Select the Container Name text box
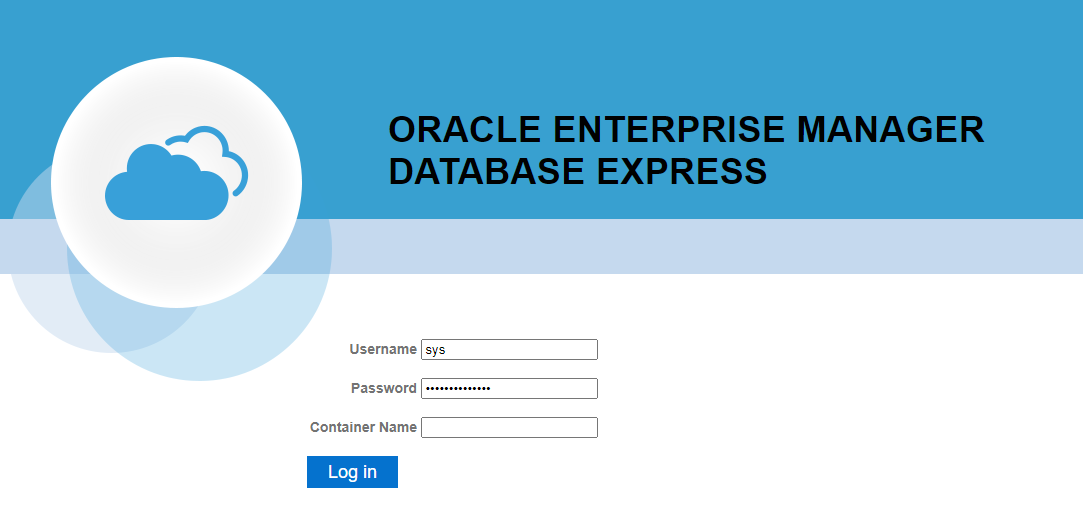Screen dimensions: 1083x515 (x=509, y=427)
